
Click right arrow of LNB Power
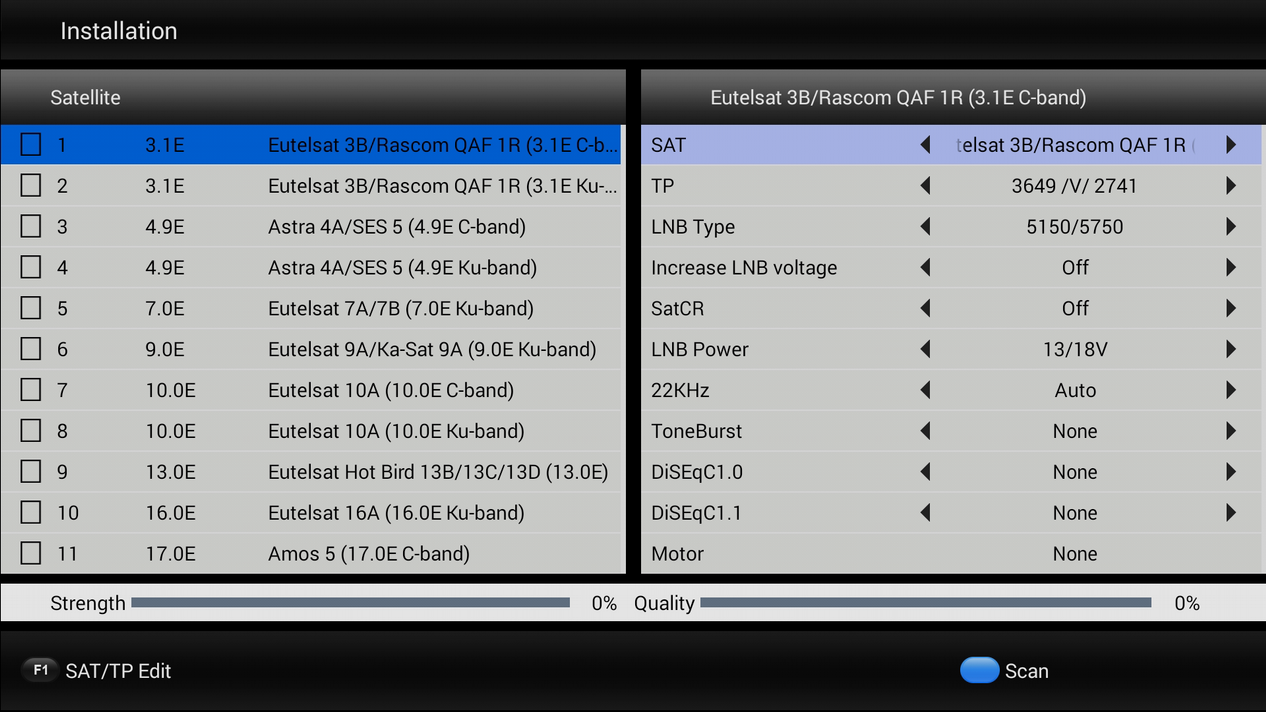coord(1231,349)
